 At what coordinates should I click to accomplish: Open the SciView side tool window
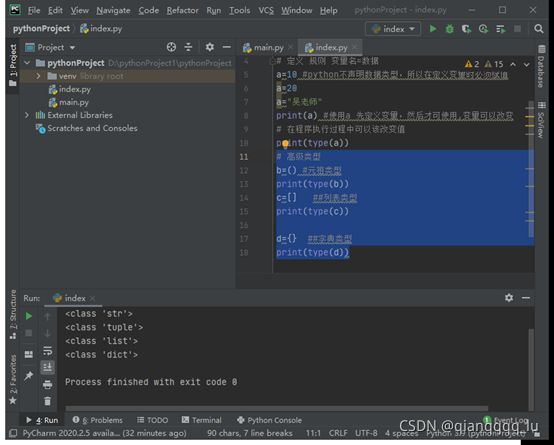click(541, 119)
